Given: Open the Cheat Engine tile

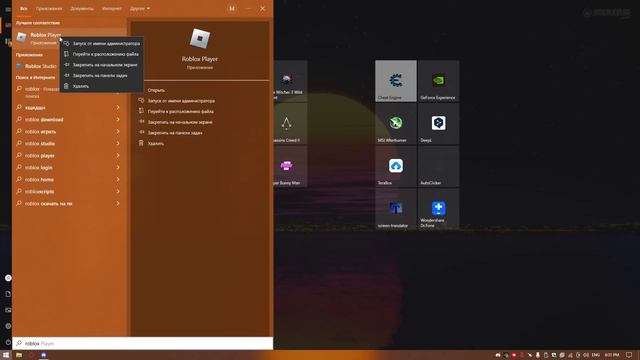Looking at the screenshot, I should [x=396, y=81].
